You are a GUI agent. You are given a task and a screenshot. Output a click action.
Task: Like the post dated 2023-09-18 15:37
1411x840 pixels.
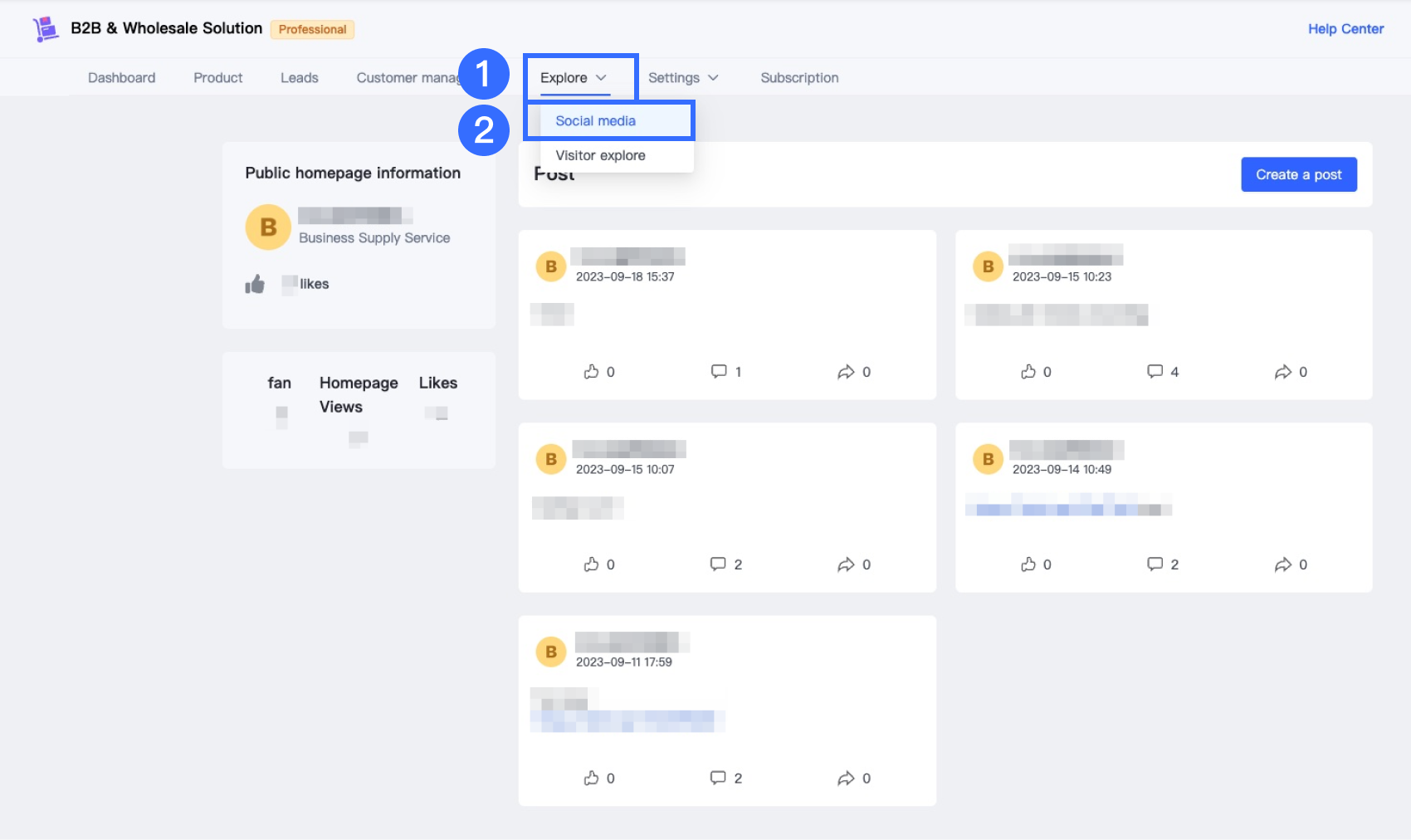point(592,372)
